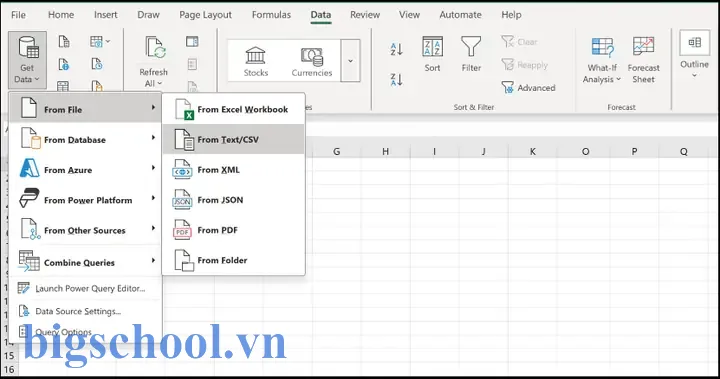The height and width of the screenshot is (379, 720).
Task: Click the Clear filter button
Action: coord(519,42)
